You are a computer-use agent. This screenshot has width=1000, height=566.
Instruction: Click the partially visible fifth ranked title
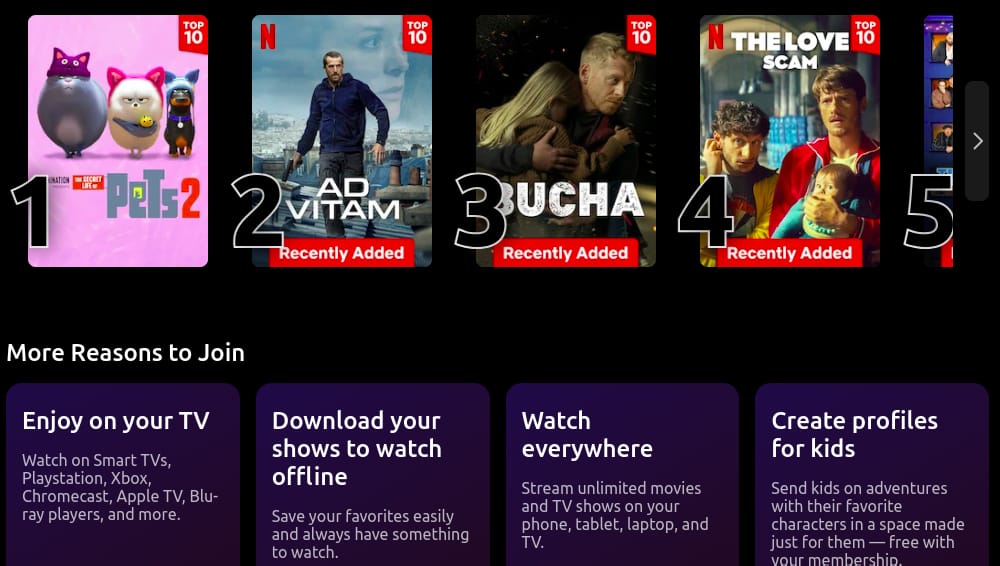point(938,140)
